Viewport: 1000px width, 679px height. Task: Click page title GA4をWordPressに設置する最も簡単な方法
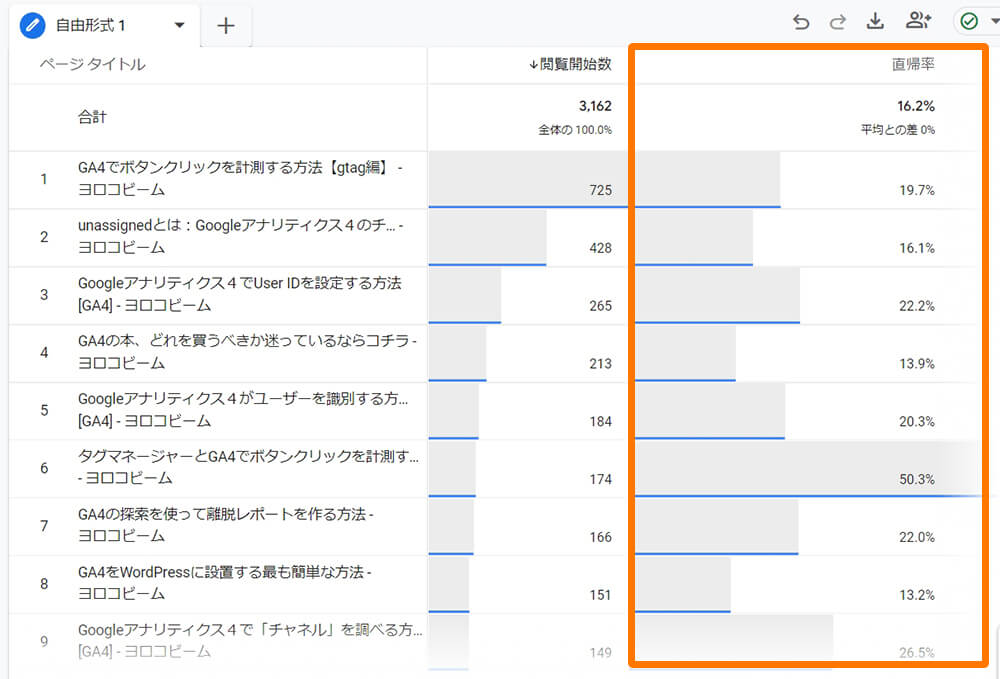coord(225,583)
